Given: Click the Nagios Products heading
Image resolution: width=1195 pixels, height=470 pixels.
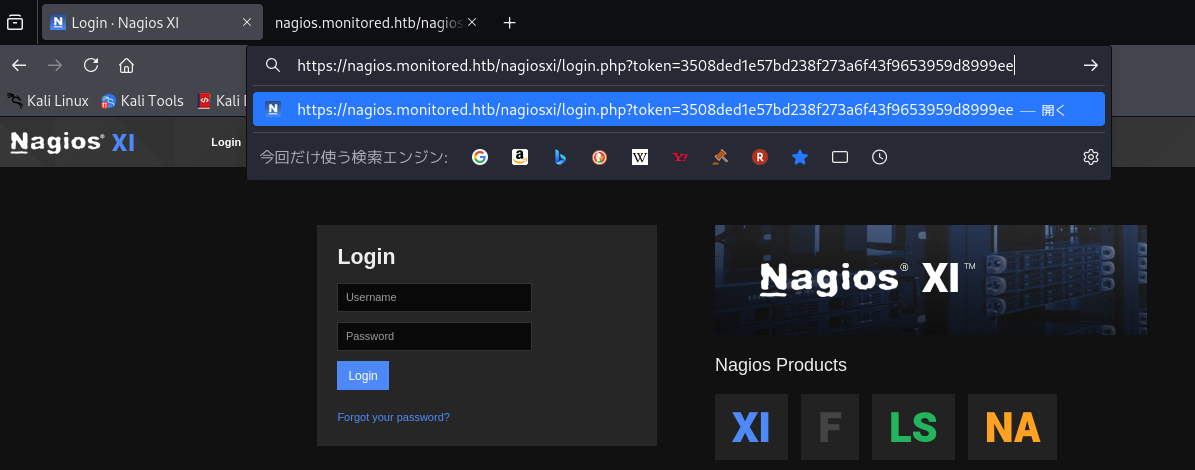Looking at the screenshot, I should 780,365.
